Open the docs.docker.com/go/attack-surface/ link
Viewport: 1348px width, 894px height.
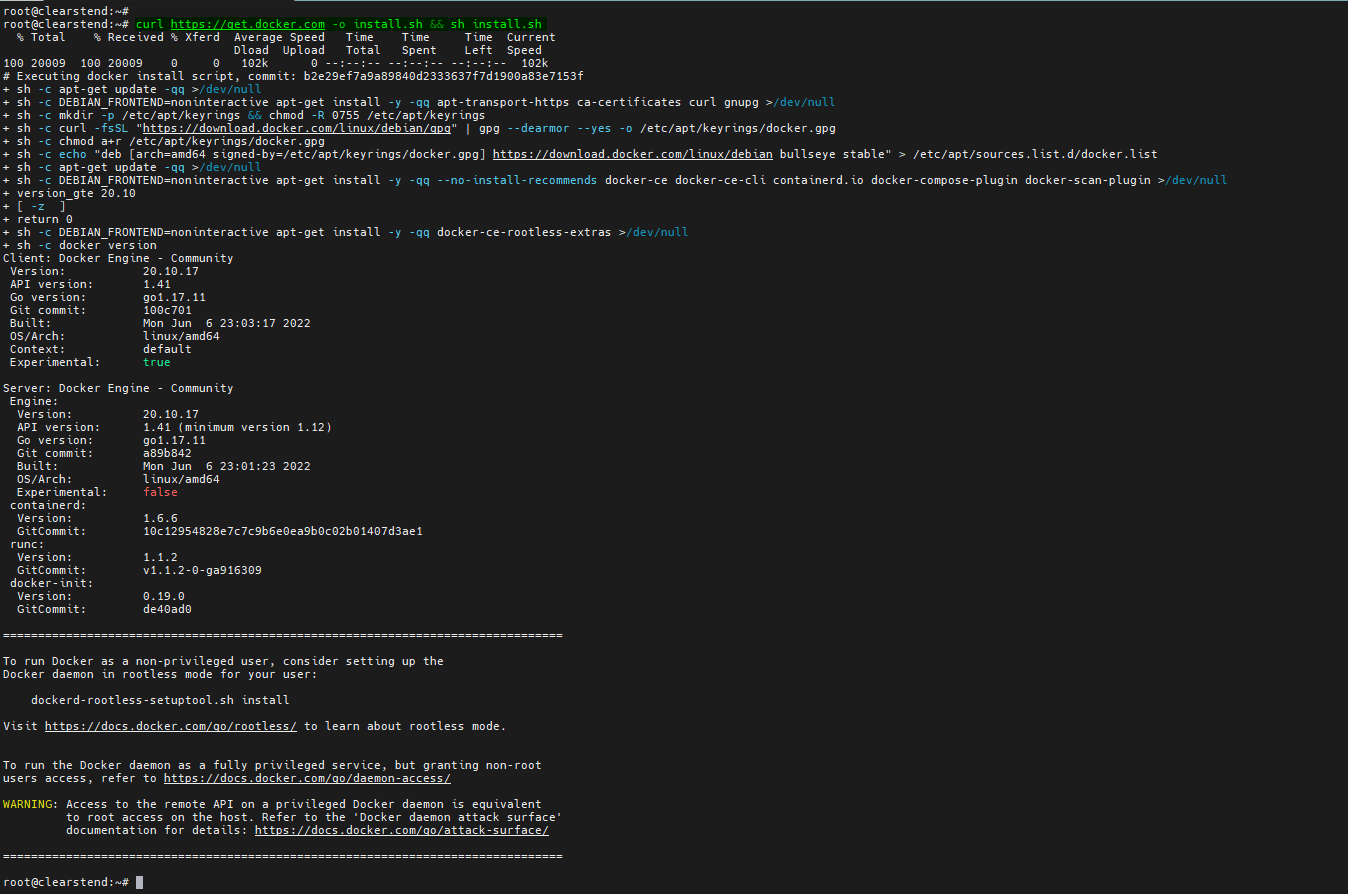tap(402, 830)
